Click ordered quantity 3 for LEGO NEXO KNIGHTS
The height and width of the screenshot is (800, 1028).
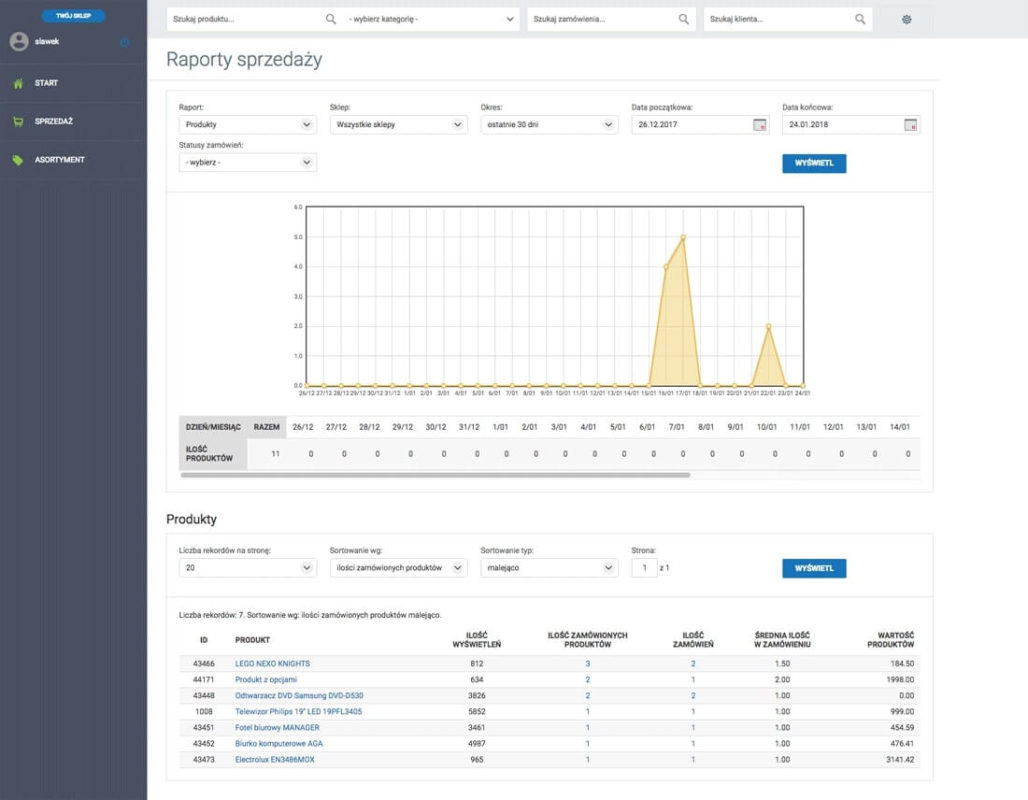(x=587, y=664)
